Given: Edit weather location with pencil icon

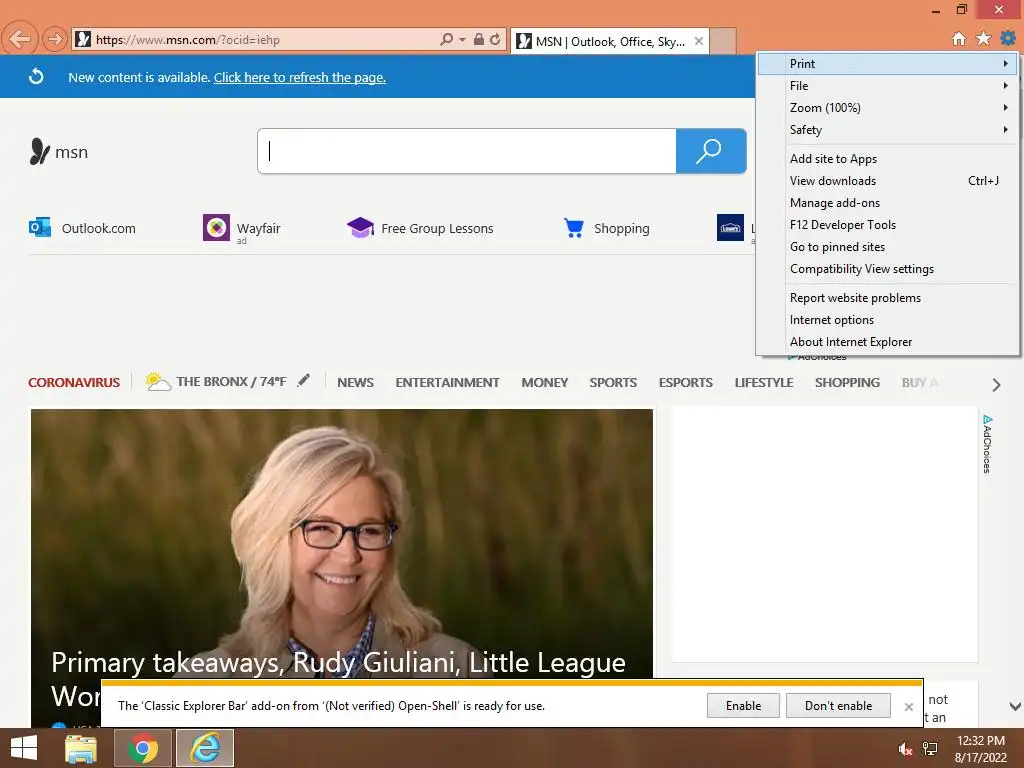Looking at the screenshot, I should pos(303,380).
